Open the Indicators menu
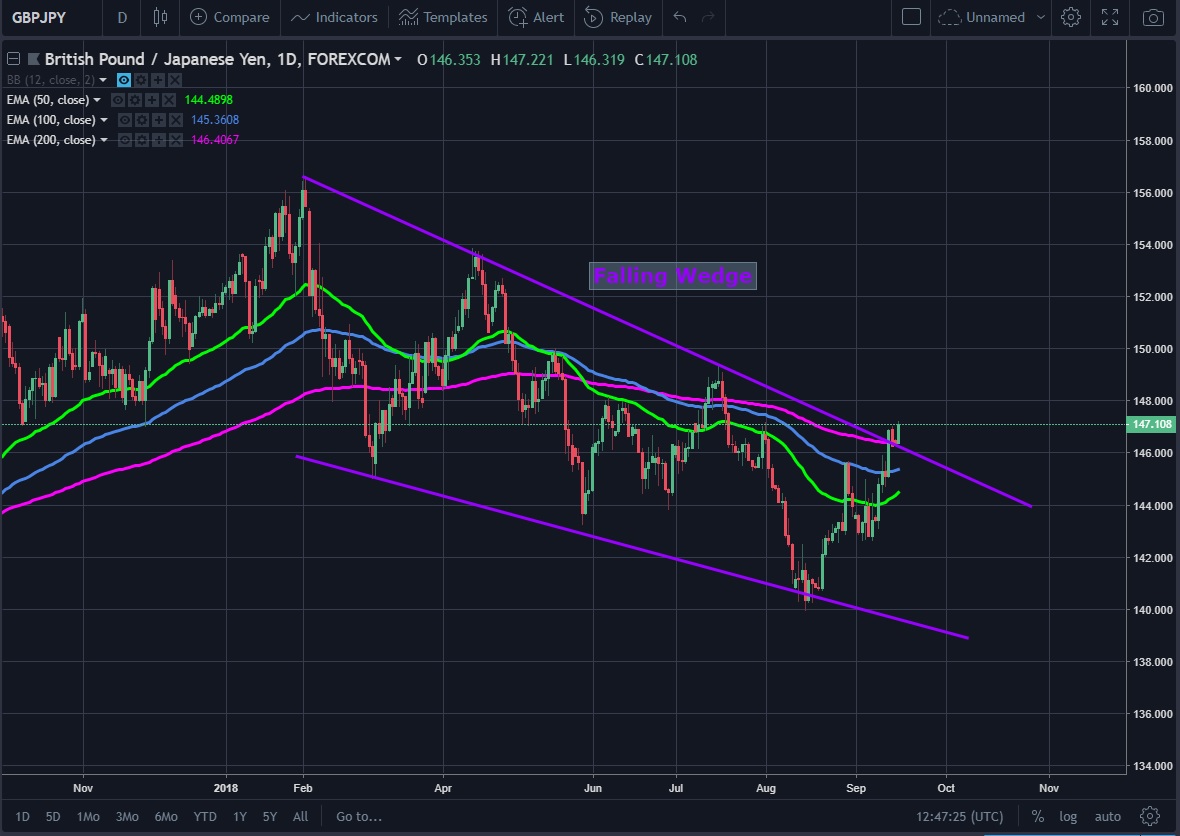 coord(335,17)
